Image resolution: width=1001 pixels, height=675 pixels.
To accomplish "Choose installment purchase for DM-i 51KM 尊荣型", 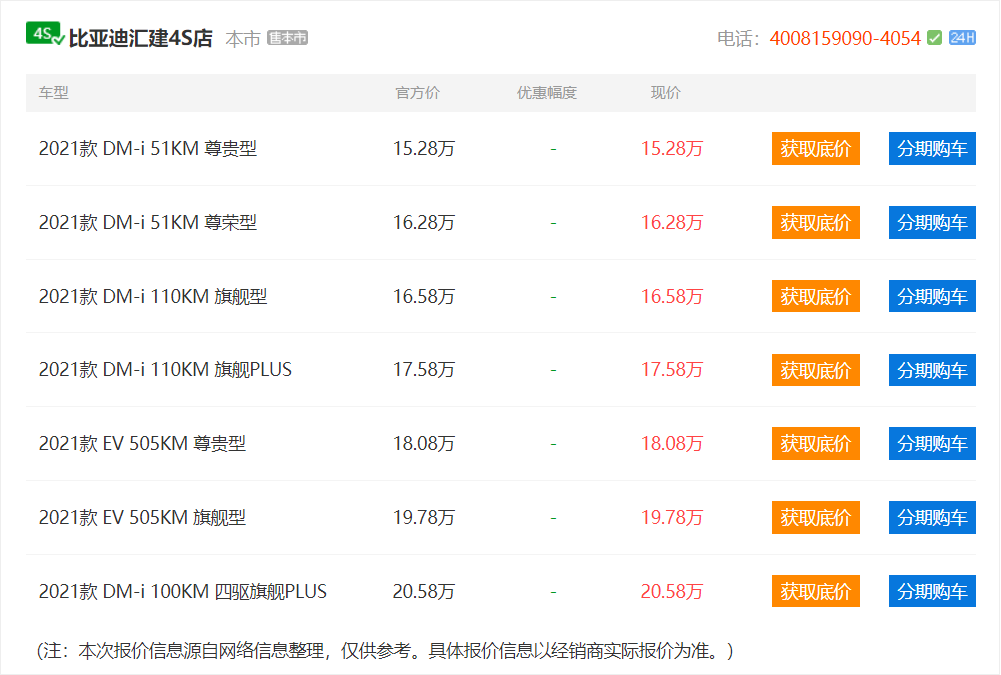I will click(x=932, y=223).
